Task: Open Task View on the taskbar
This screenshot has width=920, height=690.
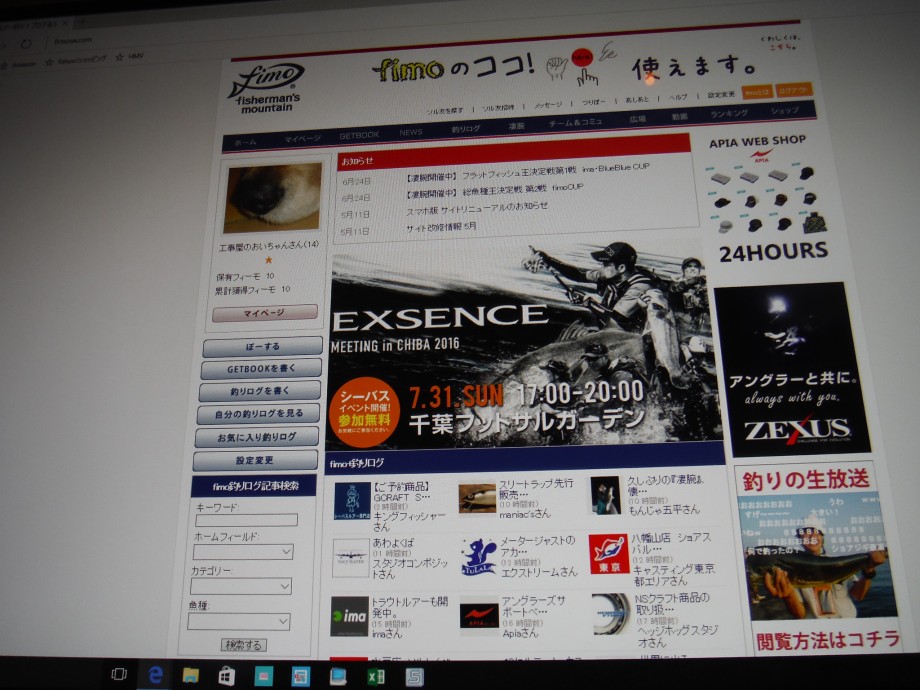Action: pyautogui.click(x=119, y=674)
